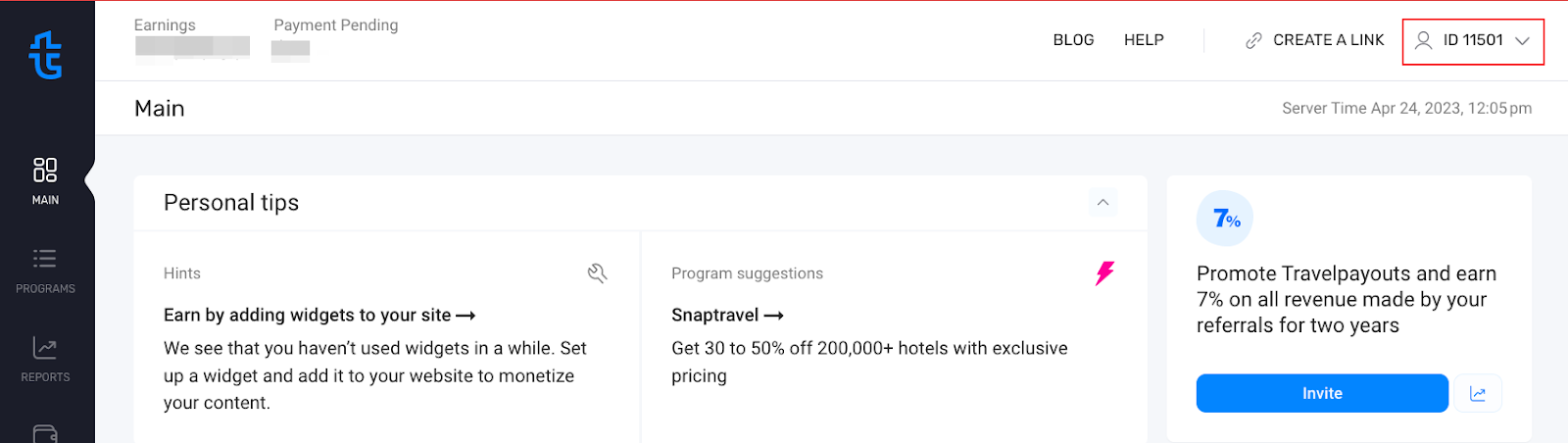
Task: Click the wallet icon in sidebar
Action: point(45,433)
